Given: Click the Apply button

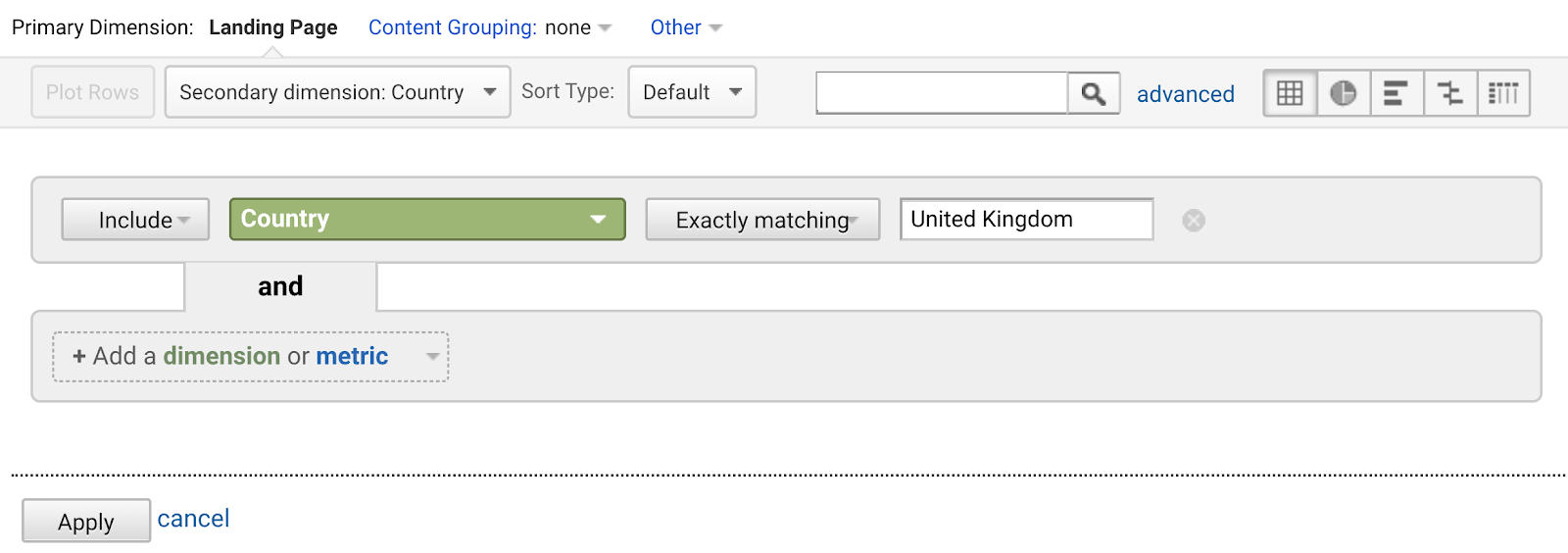Looking at the screenshot, I should coord(86,522).
